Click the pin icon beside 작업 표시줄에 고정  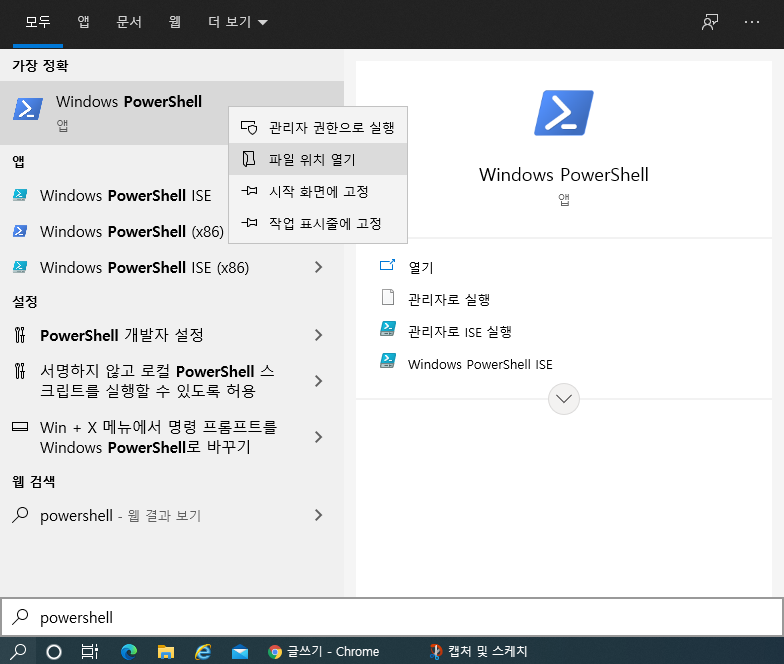249,223
